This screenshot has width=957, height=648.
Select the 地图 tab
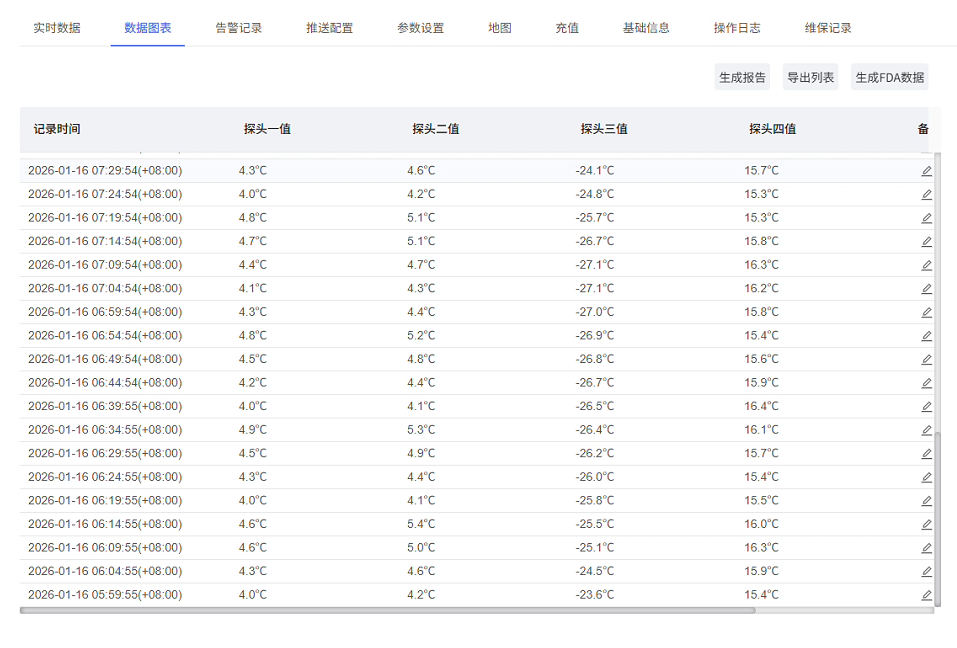point(500,28)
